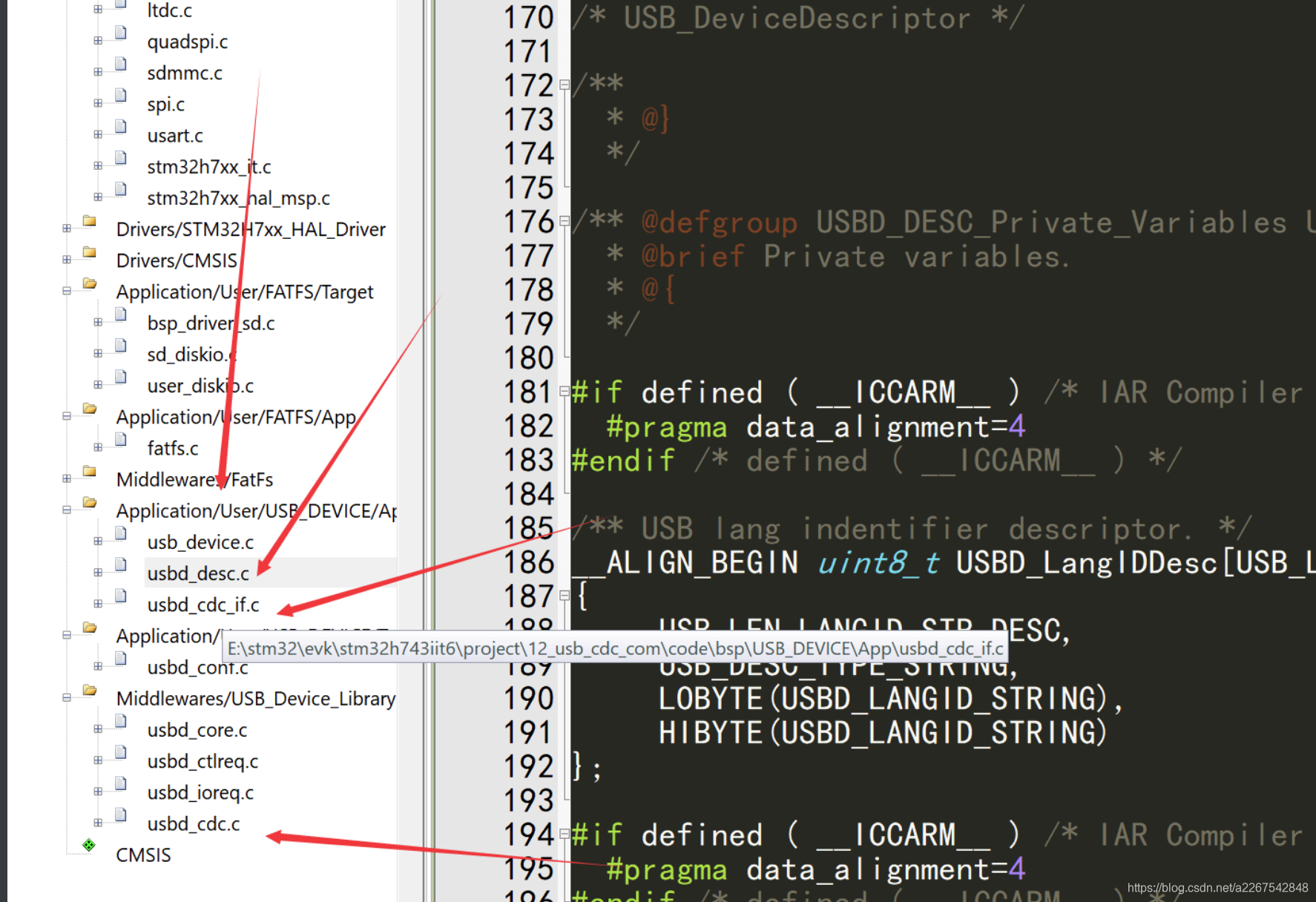
Task: Click the folder icon for Middlewares/FatFs
Action: (89, 471)
